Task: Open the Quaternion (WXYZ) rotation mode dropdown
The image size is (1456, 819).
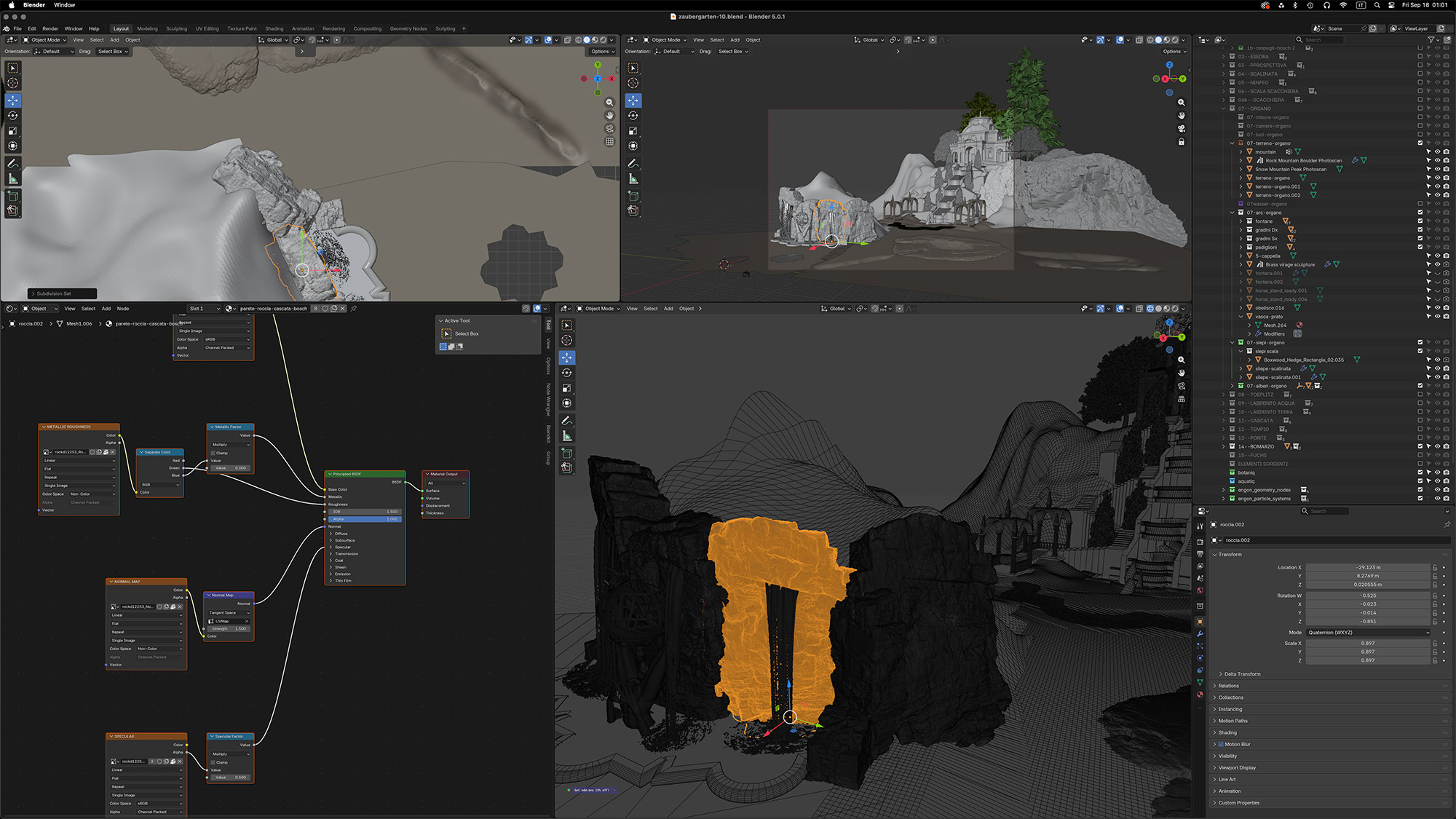Action: click(x=1368, y=633)
